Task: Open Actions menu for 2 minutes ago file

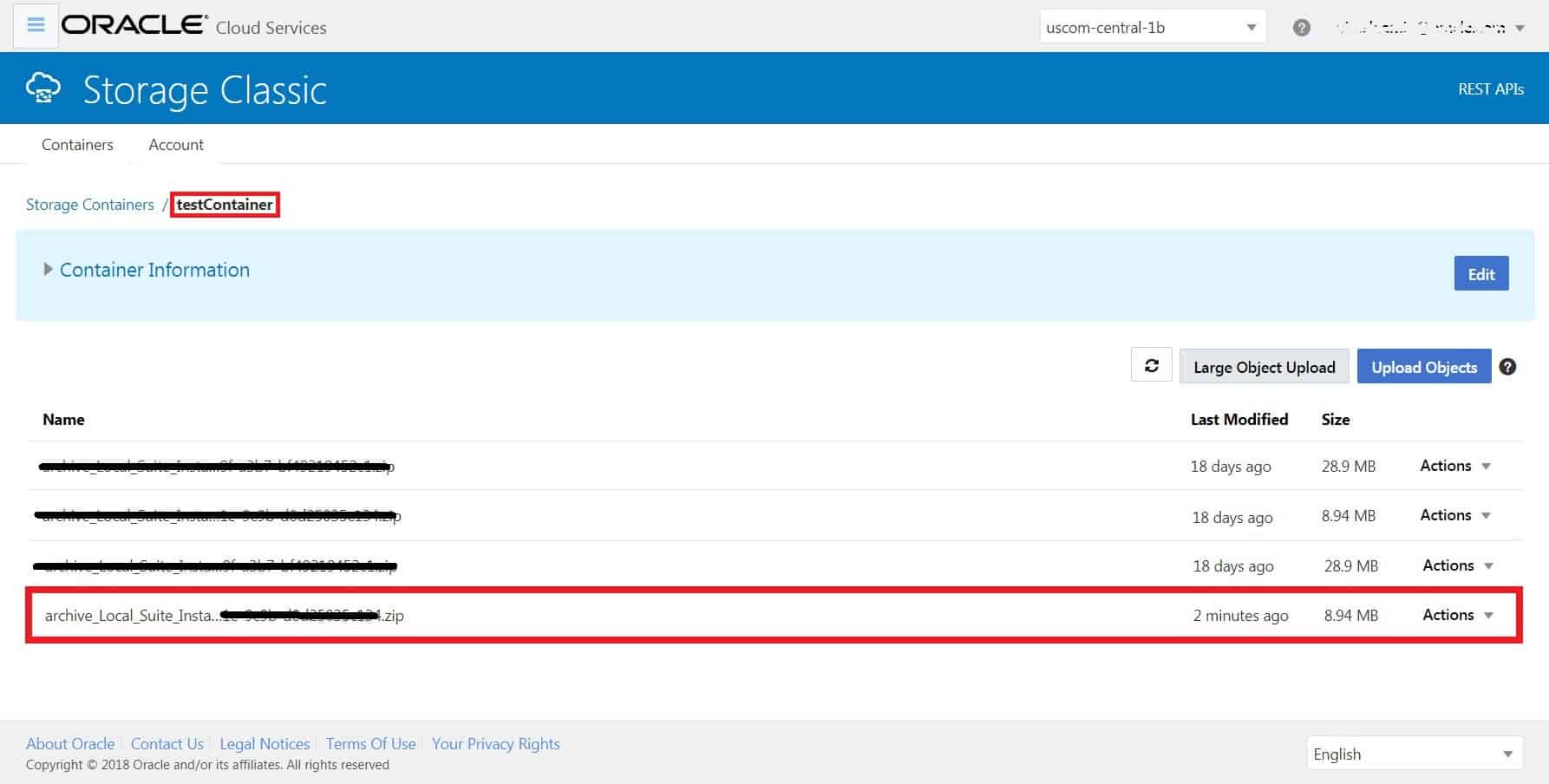Action: tap(1458, 615)
